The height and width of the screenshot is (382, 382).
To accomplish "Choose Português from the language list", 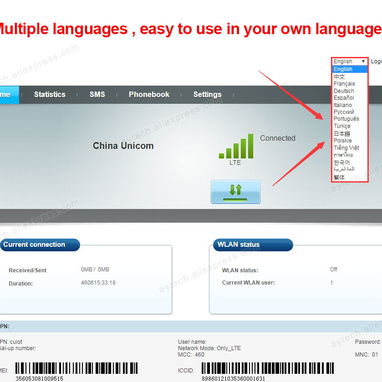I will point(346,119).
